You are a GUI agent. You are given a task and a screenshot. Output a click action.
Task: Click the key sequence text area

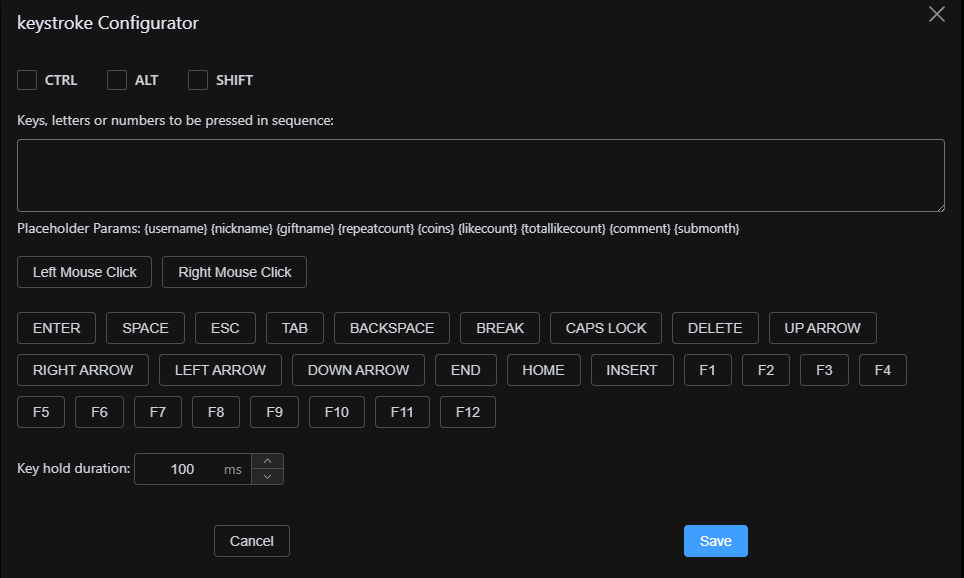[480, 175]
